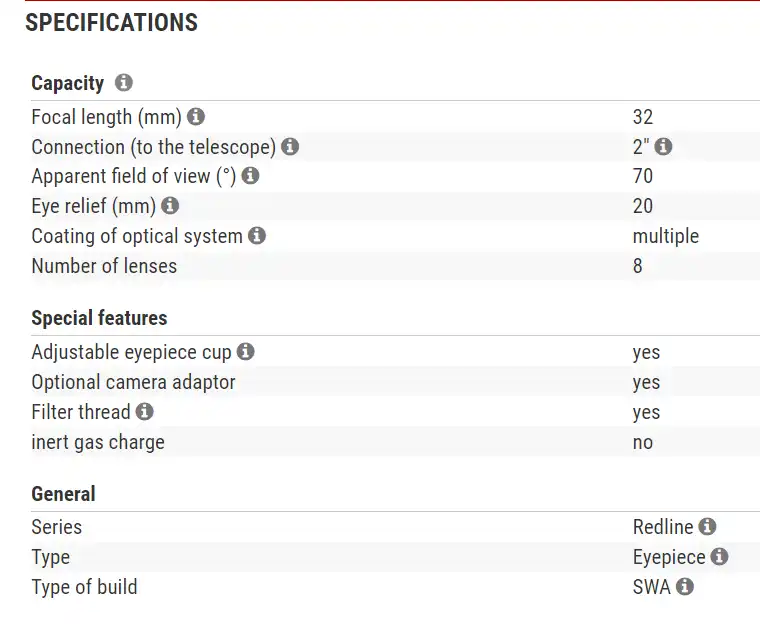Click the General section heading

click(x=63, y=494)
